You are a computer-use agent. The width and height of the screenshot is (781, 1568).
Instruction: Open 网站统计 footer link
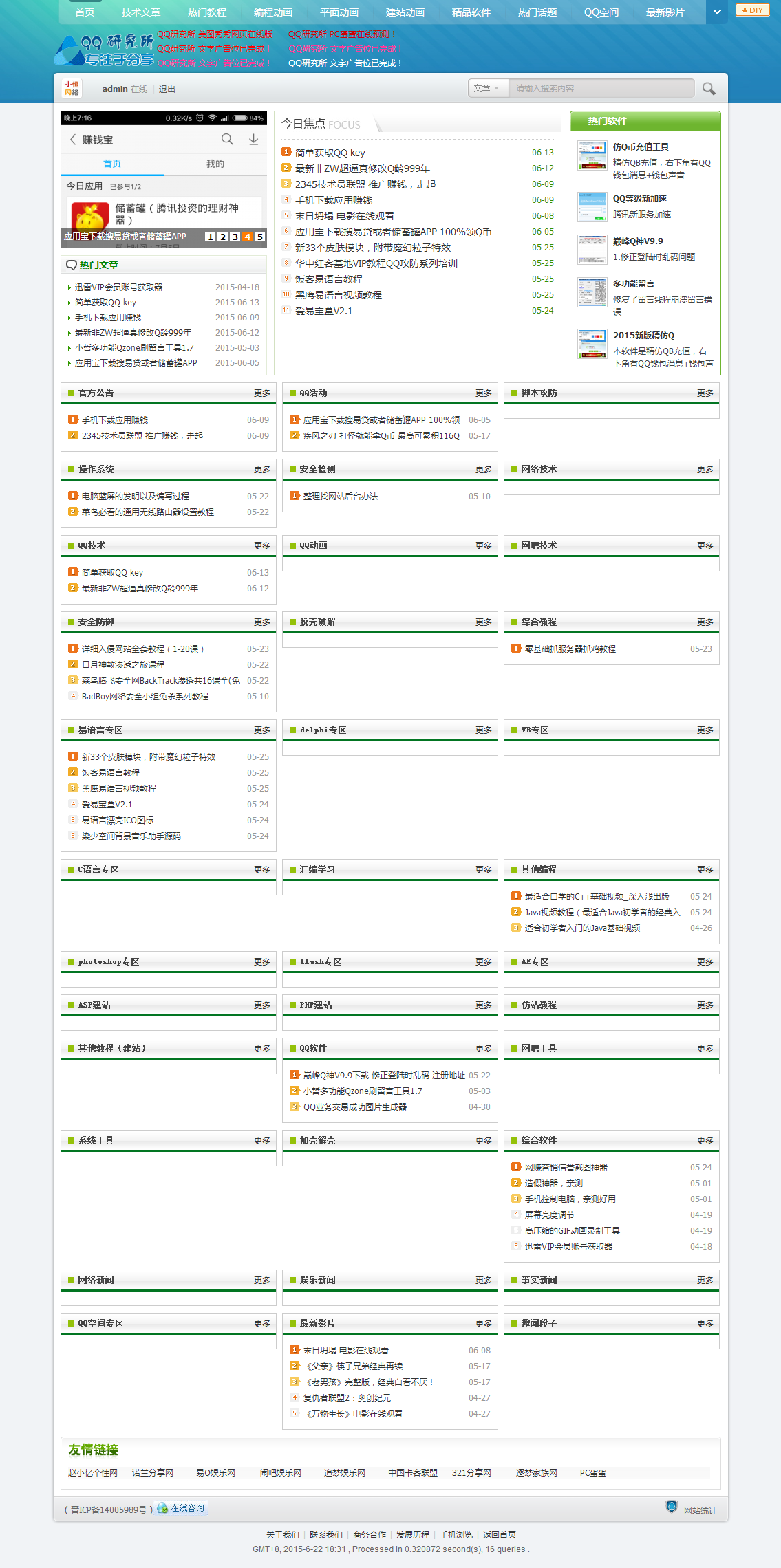(700, 1511)
